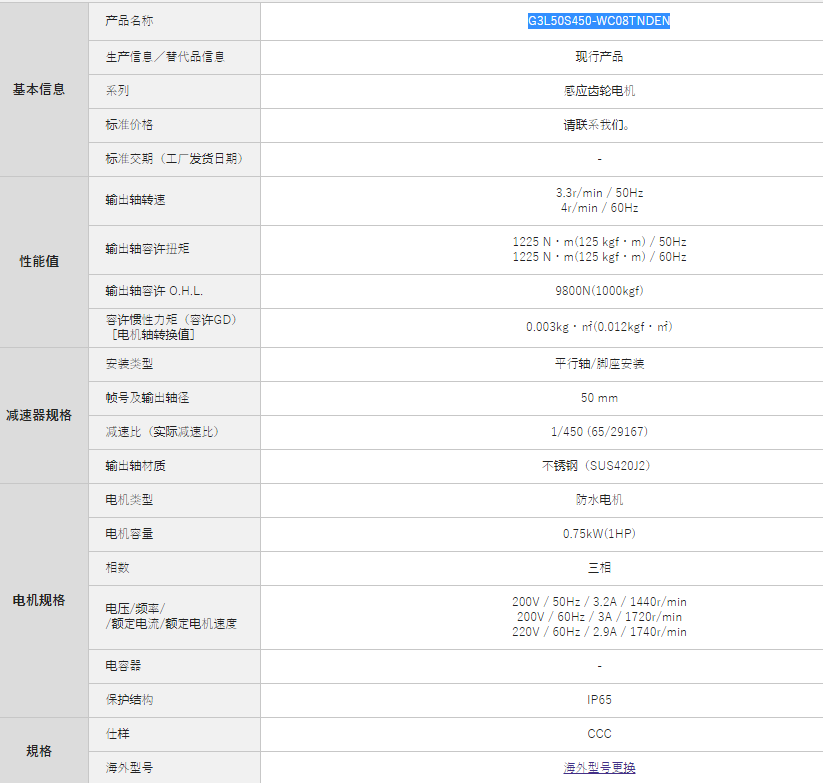Click the 现行产品 value cell
The width and height of the screenshot is (823, 783).
click(x=599, y=57)
